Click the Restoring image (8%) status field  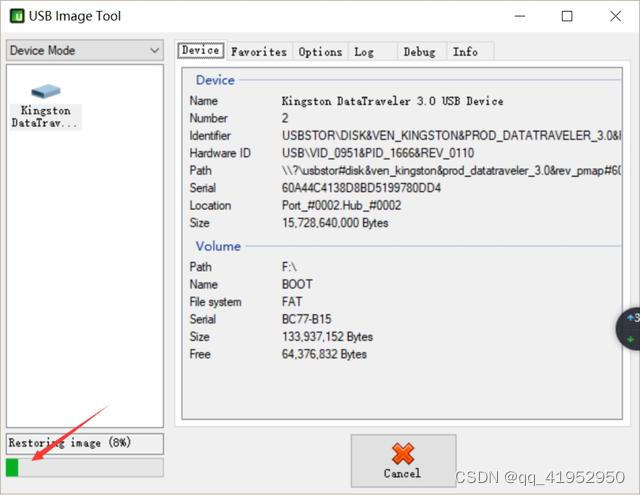(85, 444)
